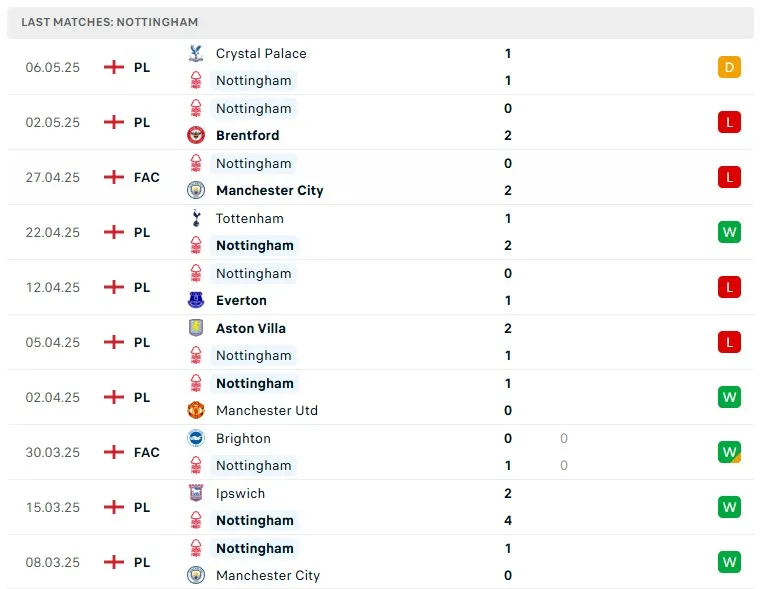Click the orange D result badge
The height and width of the screenshot is (589, 760).
click(729, 67)
